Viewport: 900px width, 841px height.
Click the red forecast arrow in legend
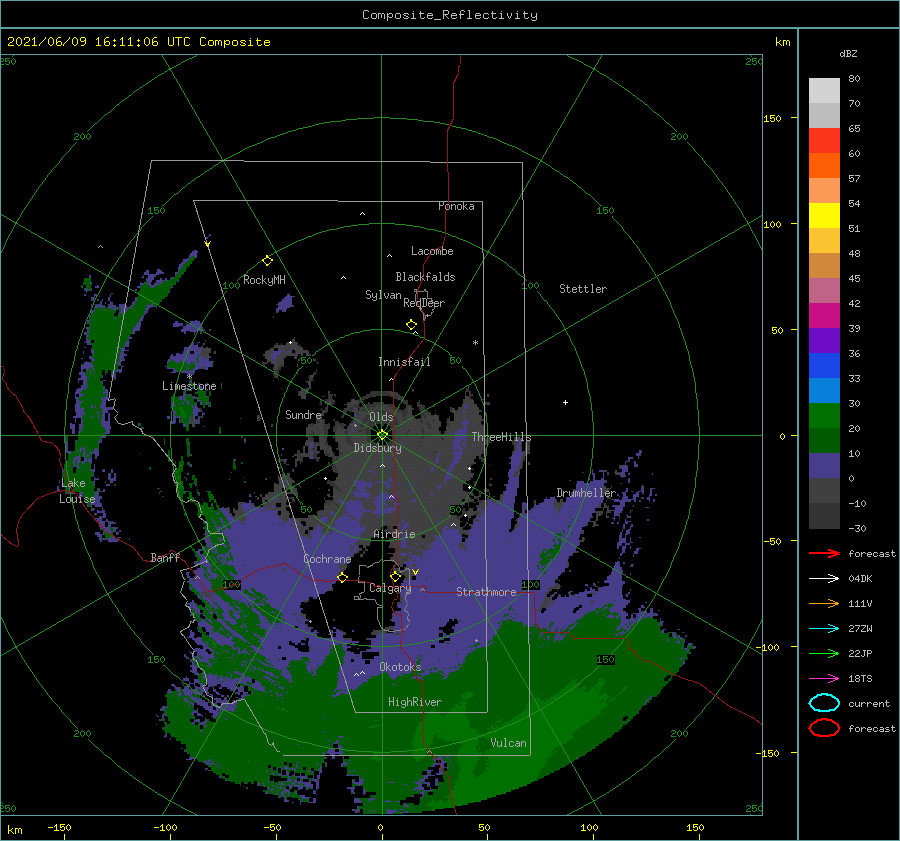pos(824,553)
